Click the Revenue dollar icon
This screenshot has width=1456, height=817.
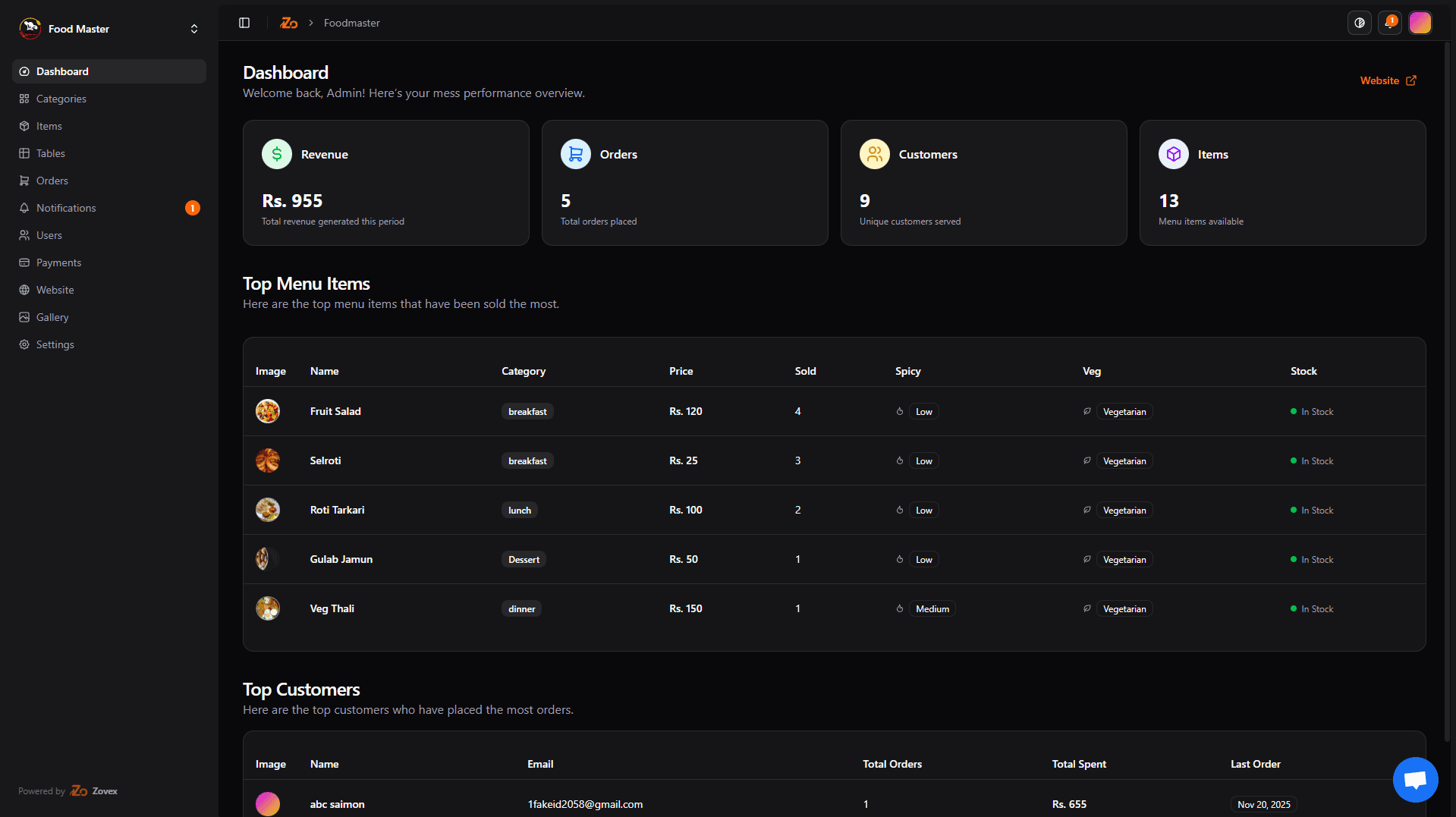277,154
